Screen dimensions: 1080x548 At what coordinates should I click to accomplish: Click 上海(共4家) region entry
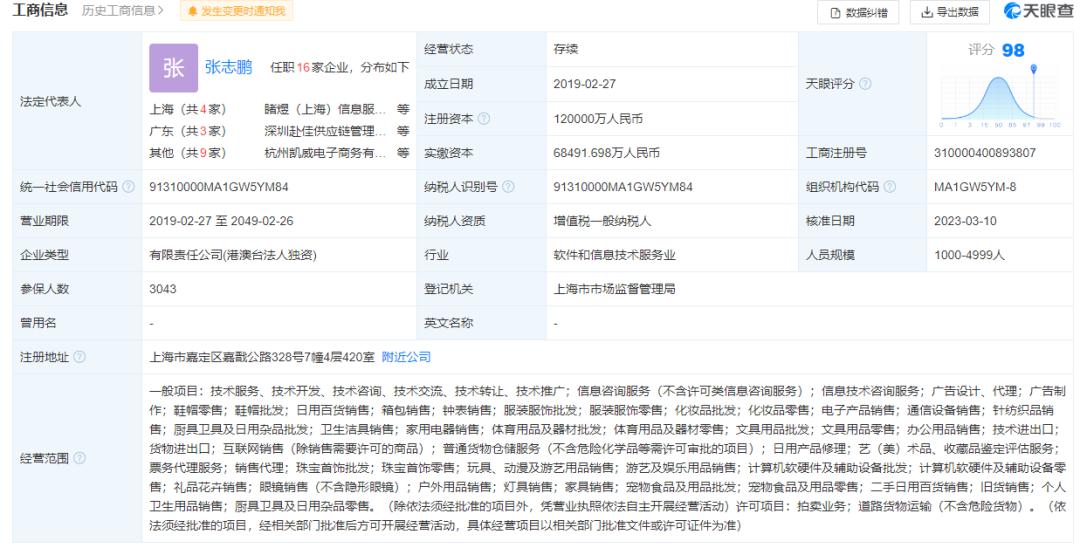[x=187, y=109]
